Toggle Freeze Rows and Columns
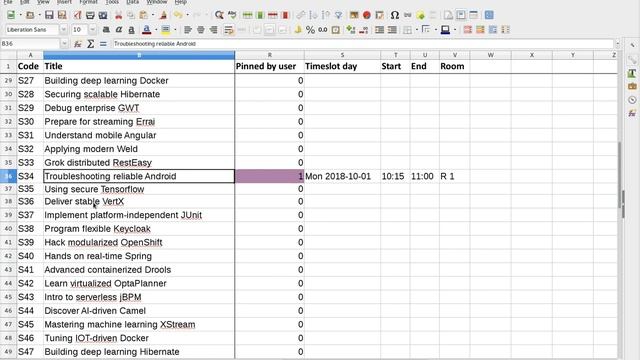 click(x=461, y=15)
